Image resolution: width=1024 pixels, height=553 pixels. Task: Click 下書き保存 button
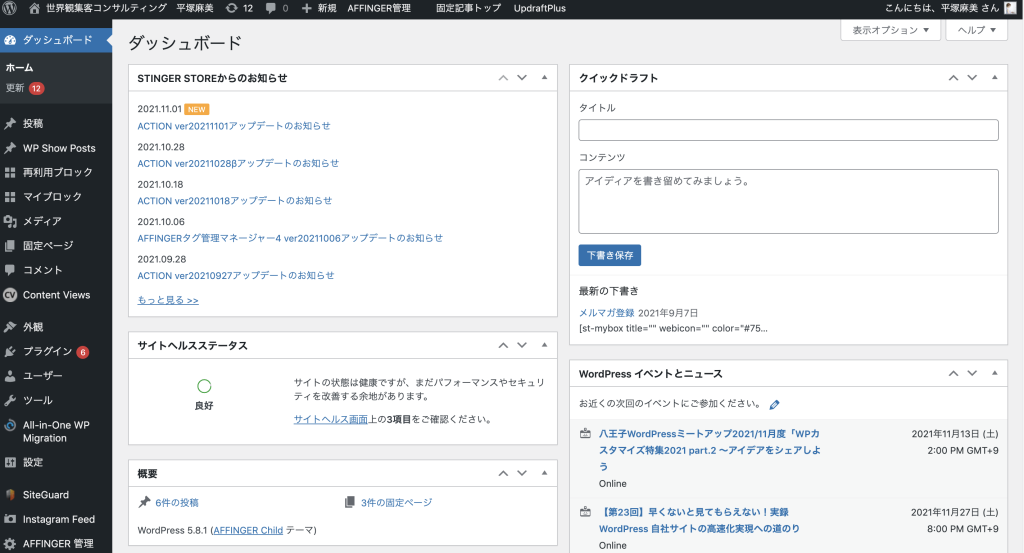[609, 255]
